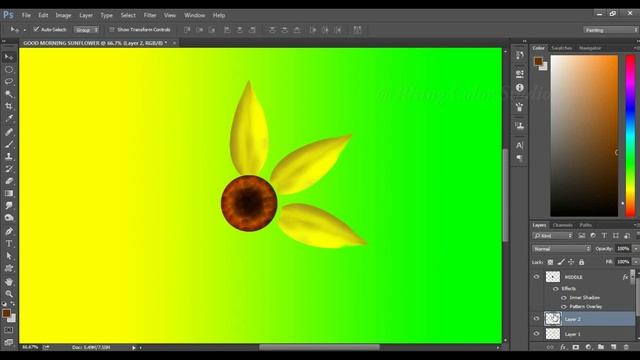The height and width of the screenshot is (360, 640).
Task: Open the Character panel icon
Action: 520,145
